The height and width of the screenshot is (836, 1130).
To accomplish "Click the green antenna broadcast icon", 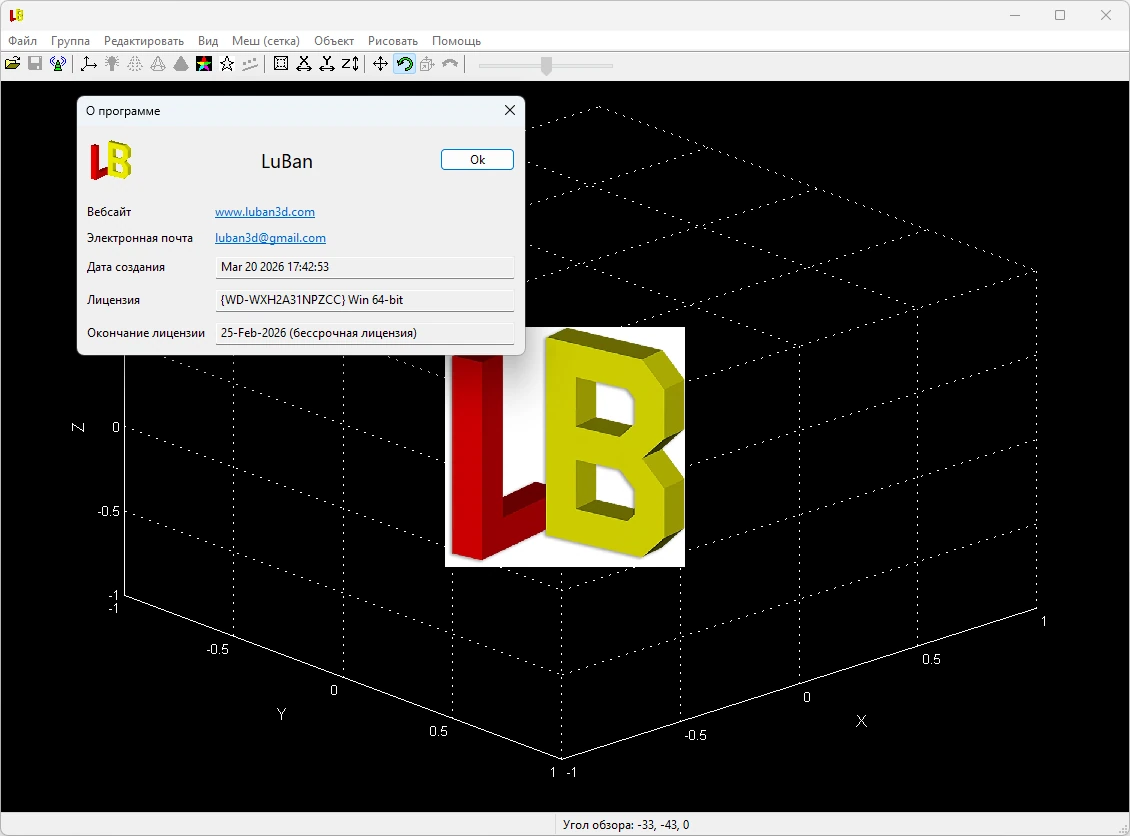I will [x=58, y=64].
